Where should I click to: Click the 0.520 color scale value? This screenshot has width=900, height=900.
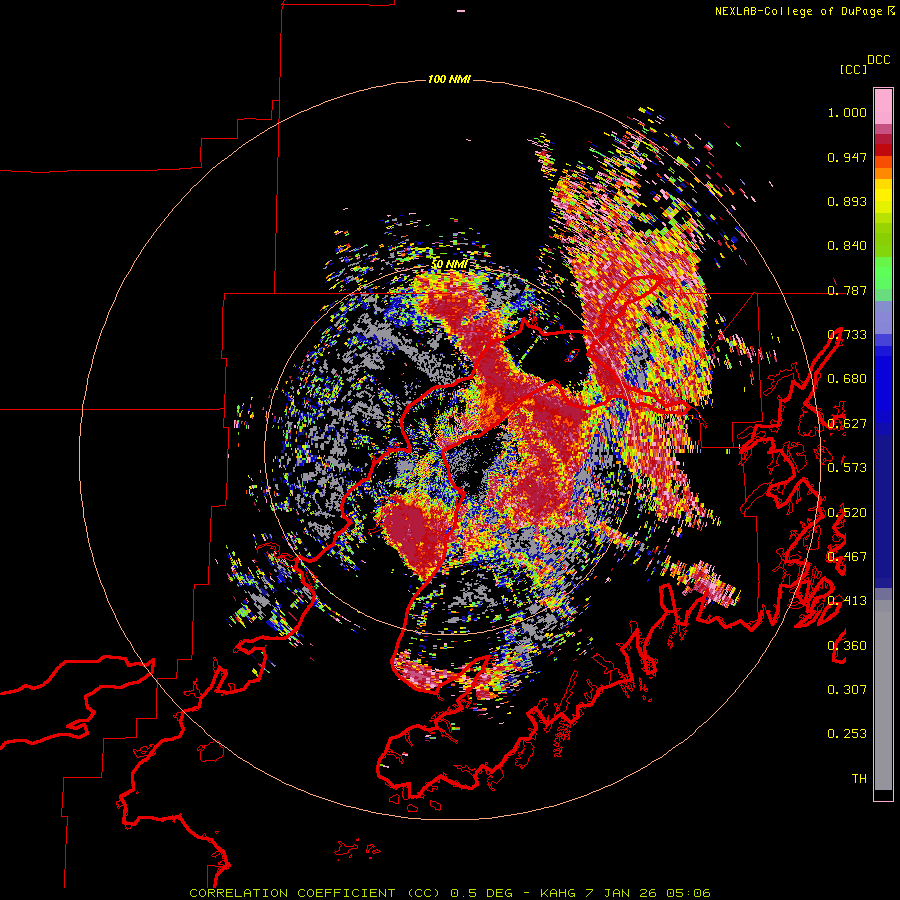click(847, 512)
